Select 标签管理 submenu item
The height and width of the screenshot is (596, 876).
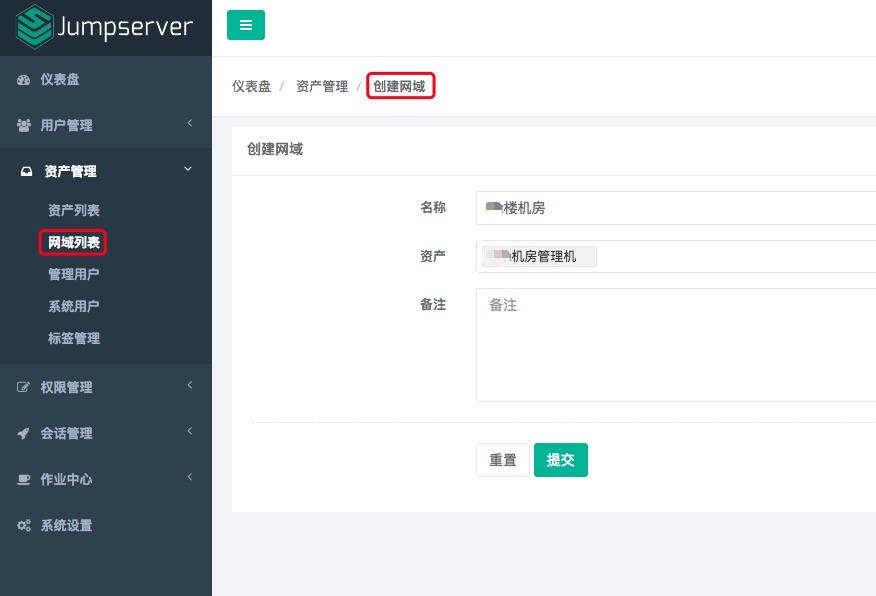[74, 338]
